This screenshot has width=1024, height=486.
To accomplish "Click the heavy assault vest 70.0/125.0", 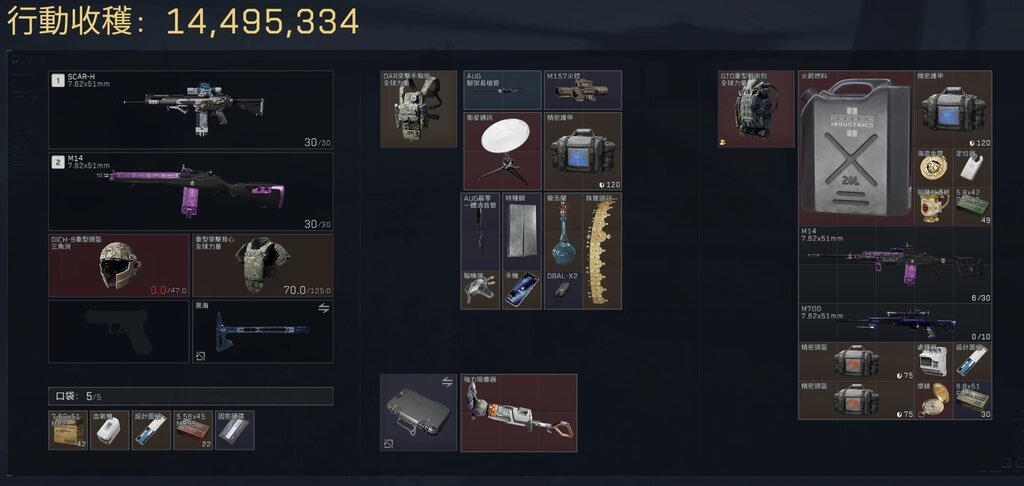I will (263, 266).
